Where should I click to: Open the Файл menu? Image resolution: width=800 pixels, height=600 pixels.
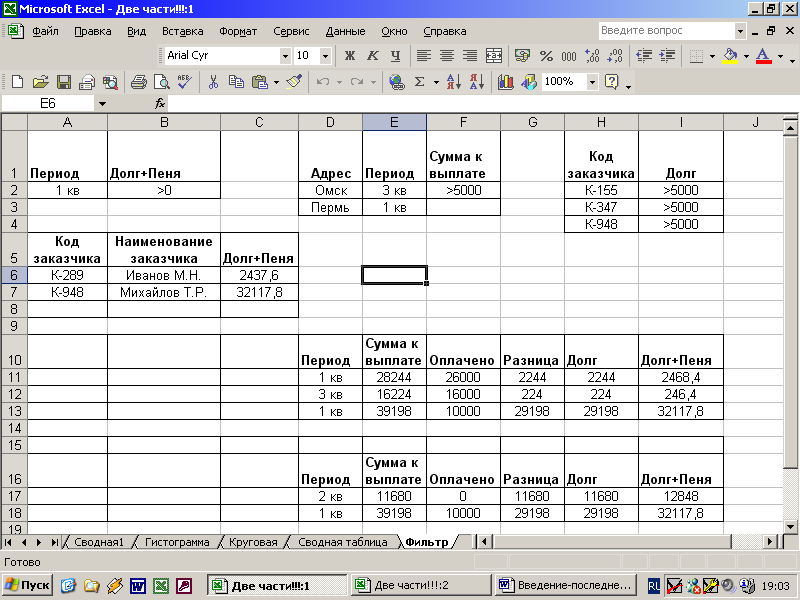(45, 31)
